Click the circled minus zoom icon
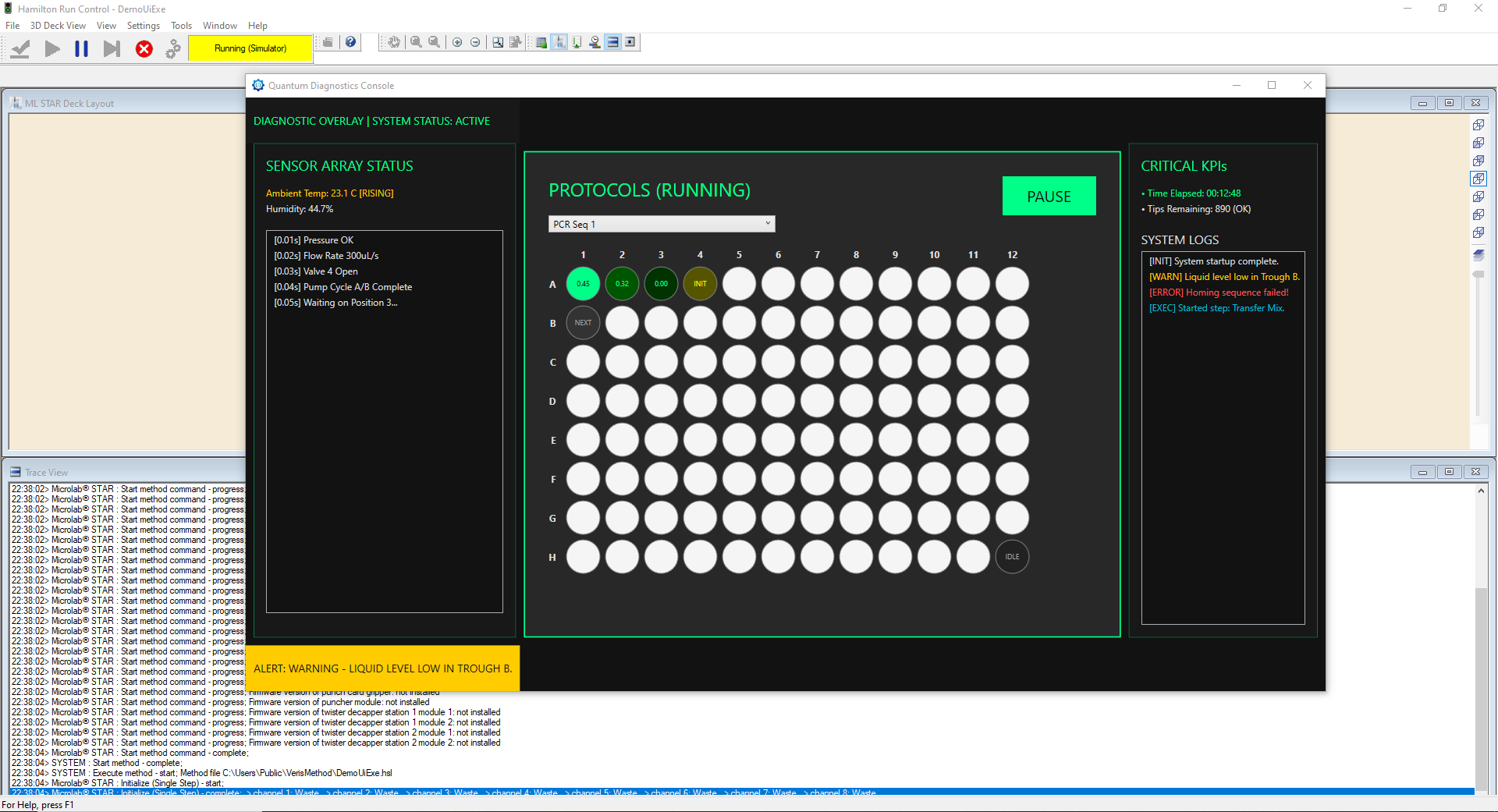Screen dimensions: 1498x812 475,42
